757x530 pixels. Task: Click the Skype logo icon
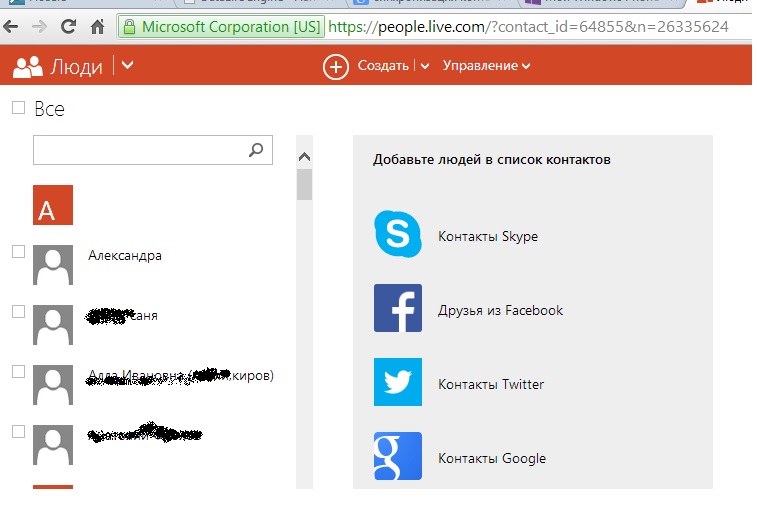(x=398, y=234)
